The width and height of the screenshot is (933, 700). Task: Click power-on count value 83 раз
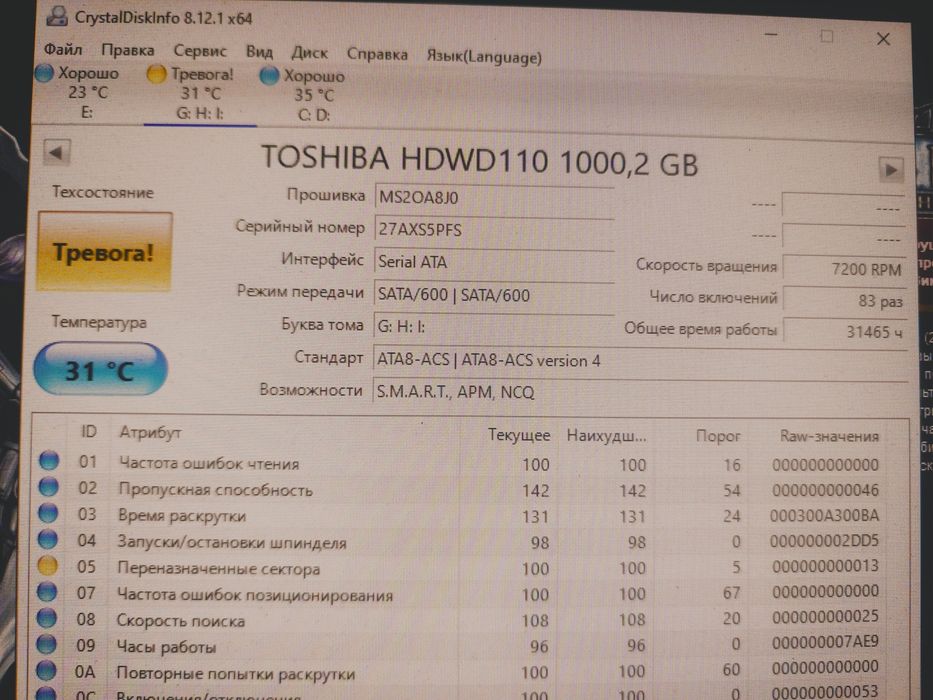(843, 300)
